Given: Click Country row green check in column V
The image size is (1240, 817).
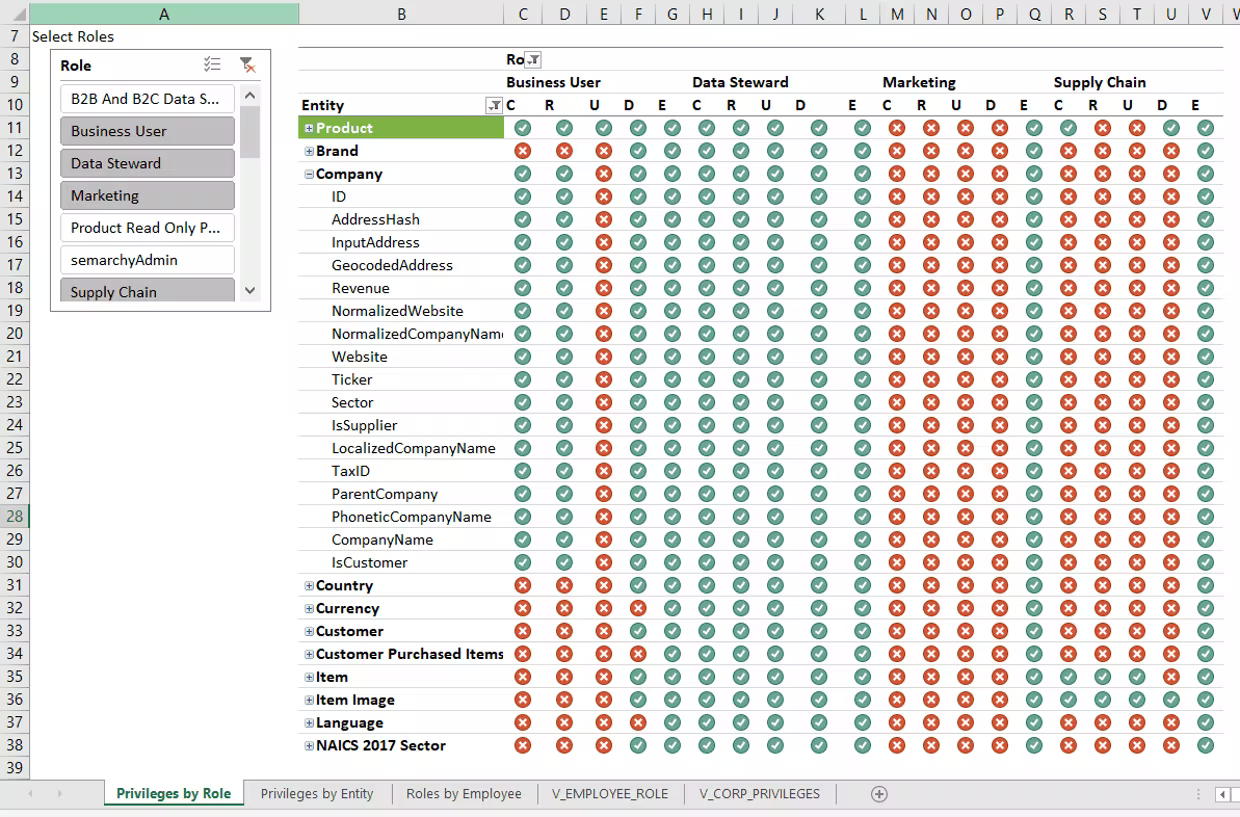Looking at the screenshot, I should 1205,586.
